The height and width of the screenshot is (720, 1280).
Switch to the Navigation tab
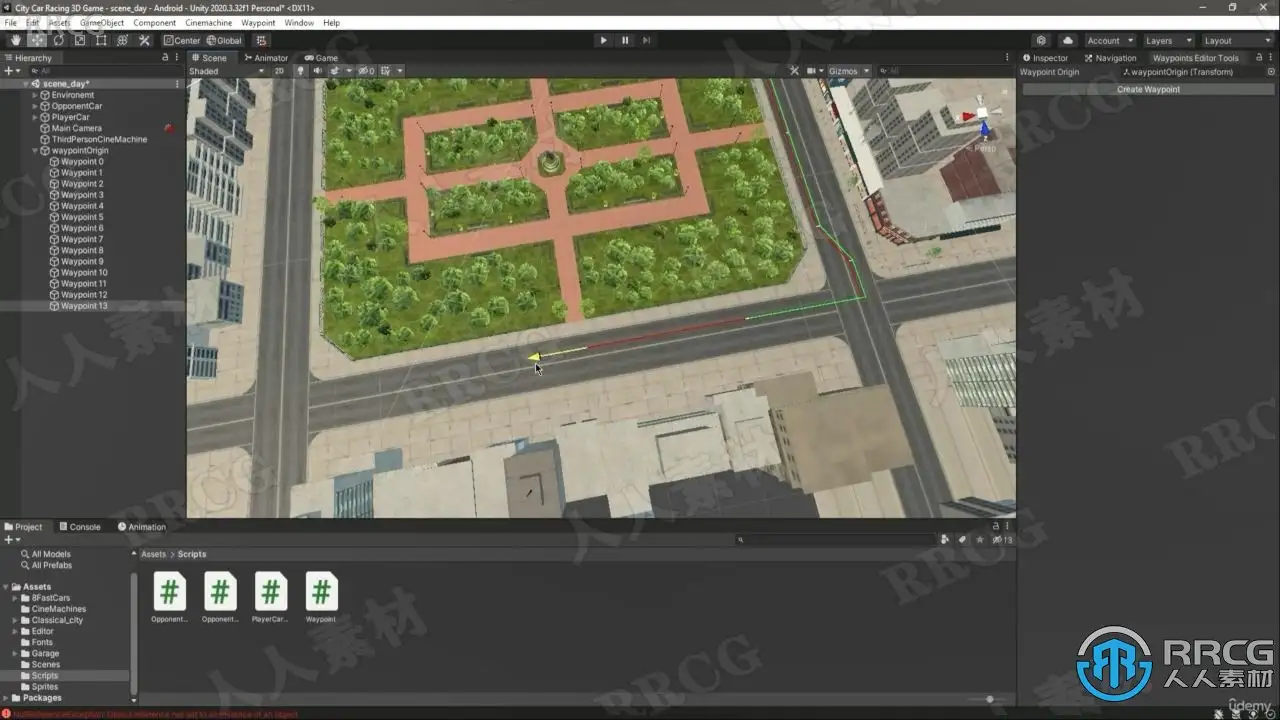tap(1110, 58)
